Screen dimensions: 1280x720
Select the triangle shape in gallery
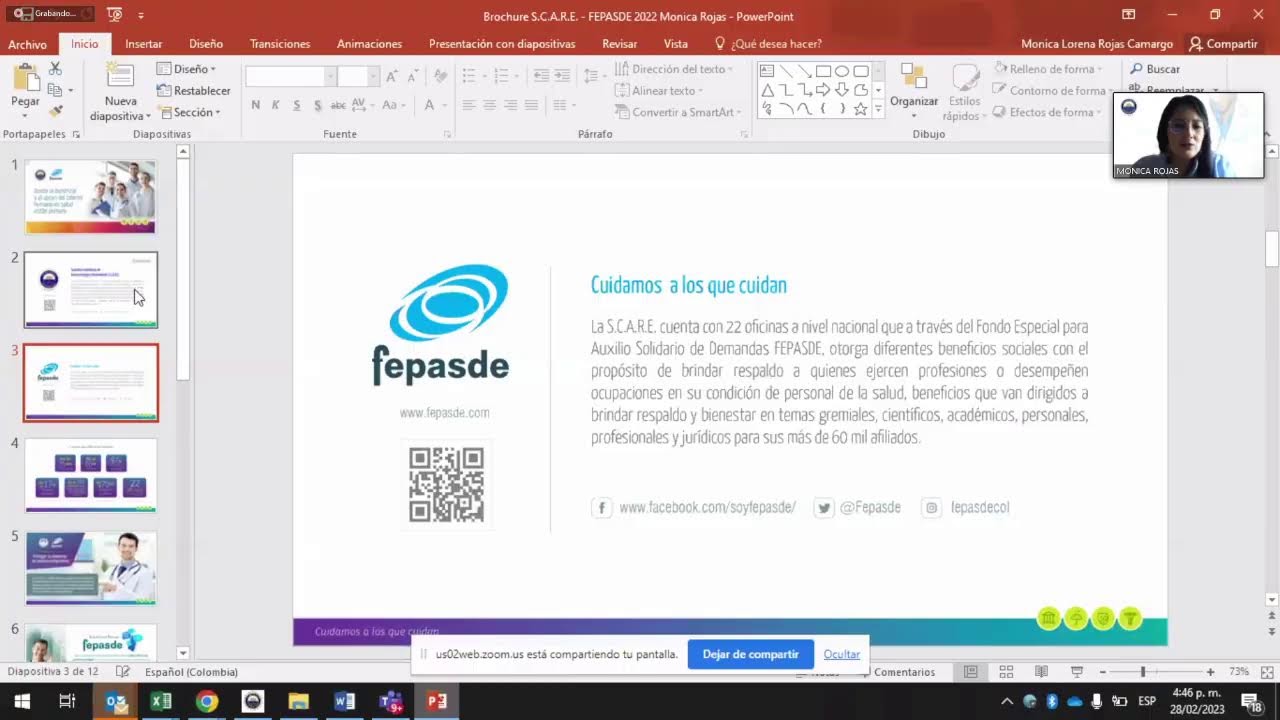tap(767, 90)
